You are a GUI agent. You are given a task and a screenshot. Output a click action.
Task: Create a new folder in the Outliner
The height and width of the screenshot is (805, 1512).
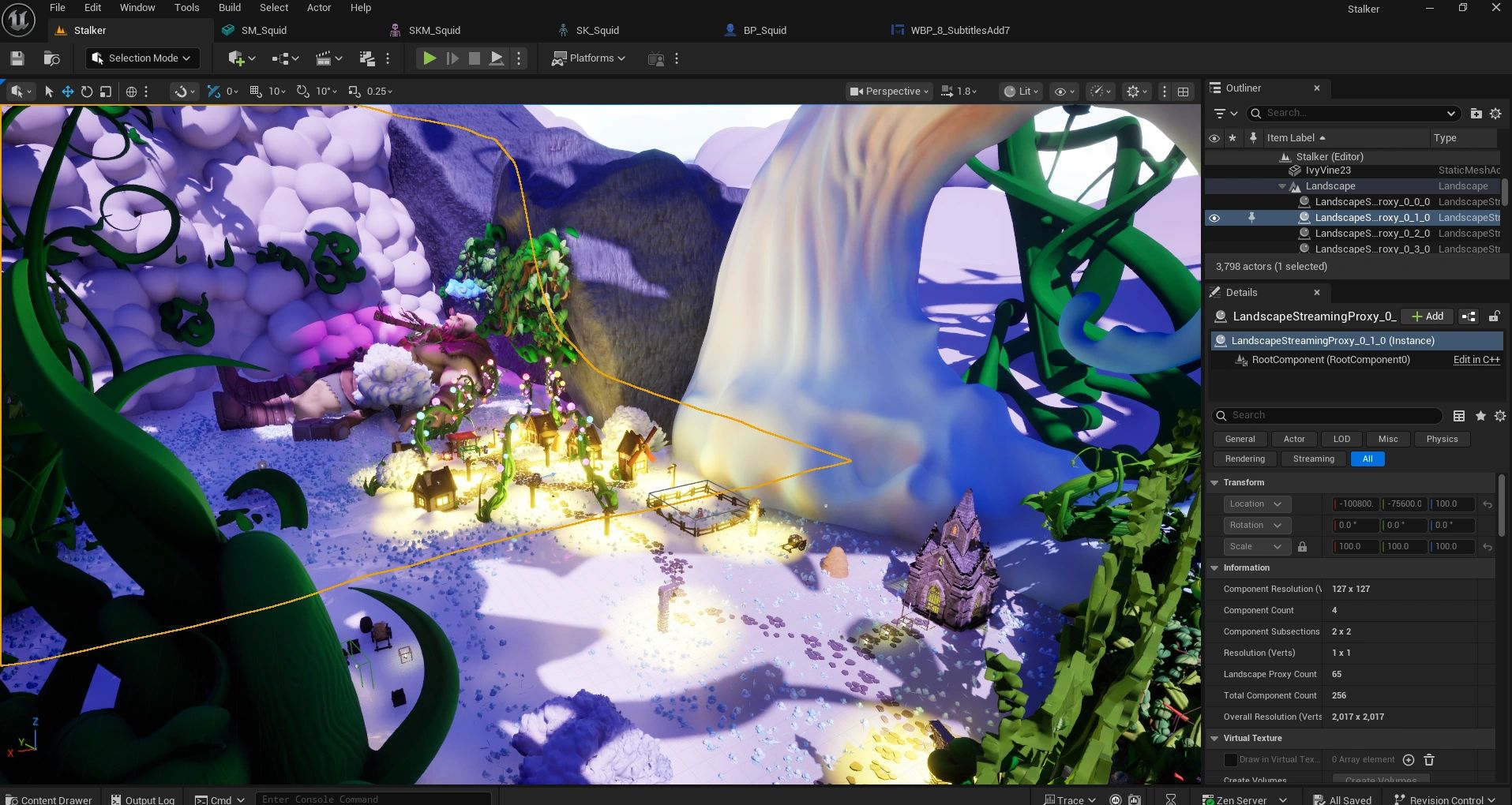[x=1476, y=114]
